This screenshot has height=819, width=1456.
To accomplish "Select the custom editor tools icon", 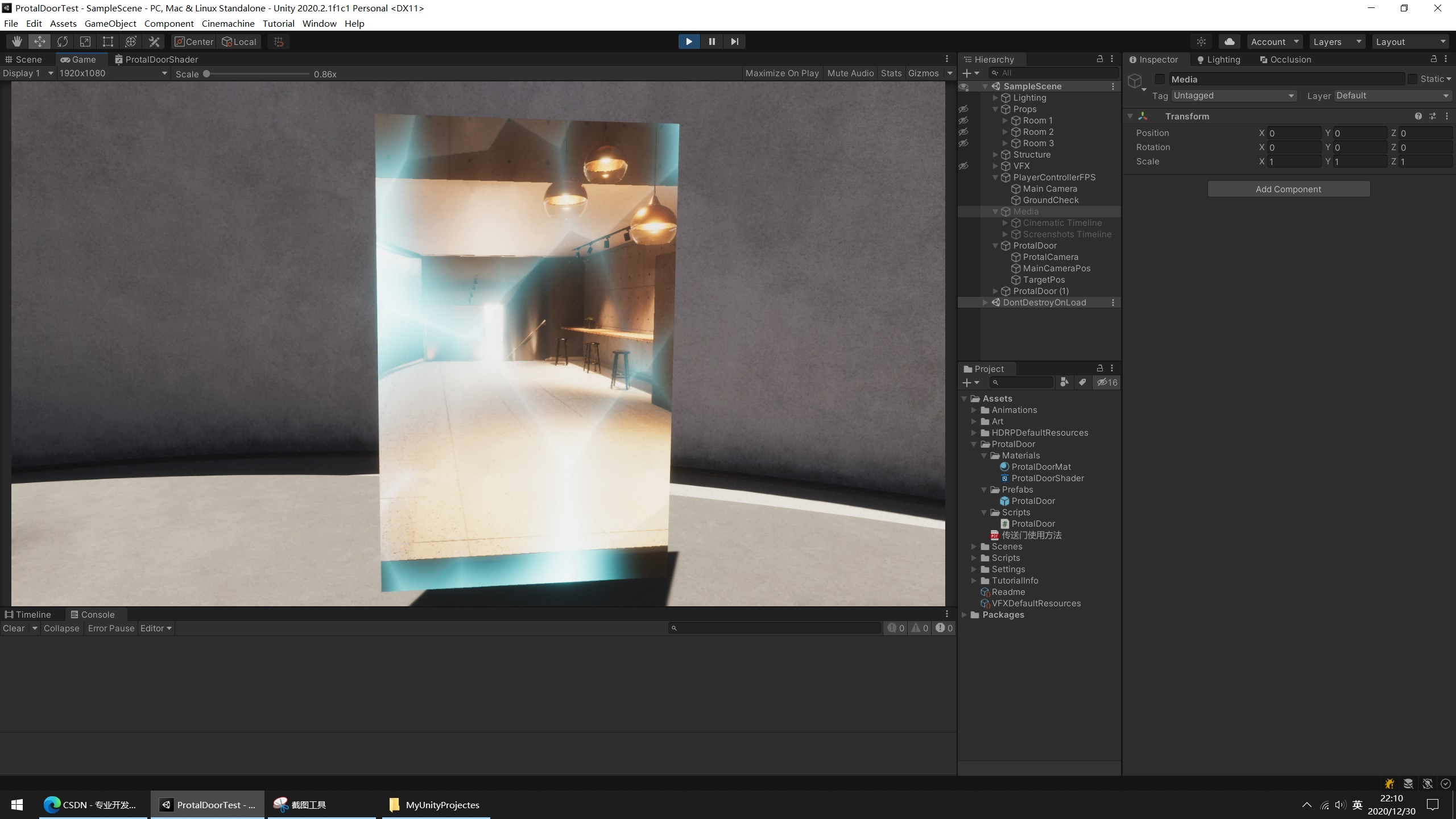I will [154, 42].
